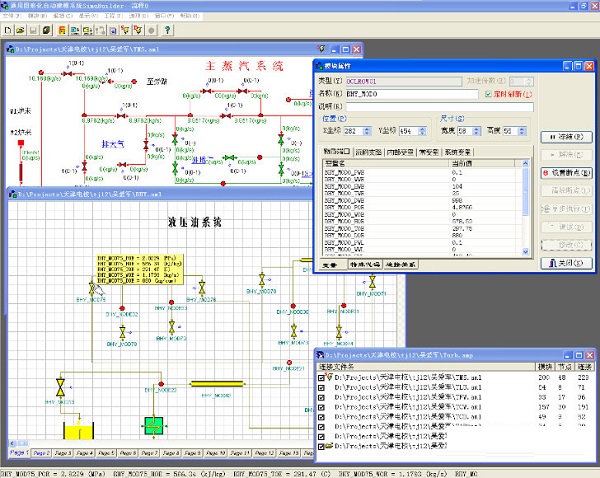
Task: Click the orange module toolbar icon
Action: pos(62,30)
